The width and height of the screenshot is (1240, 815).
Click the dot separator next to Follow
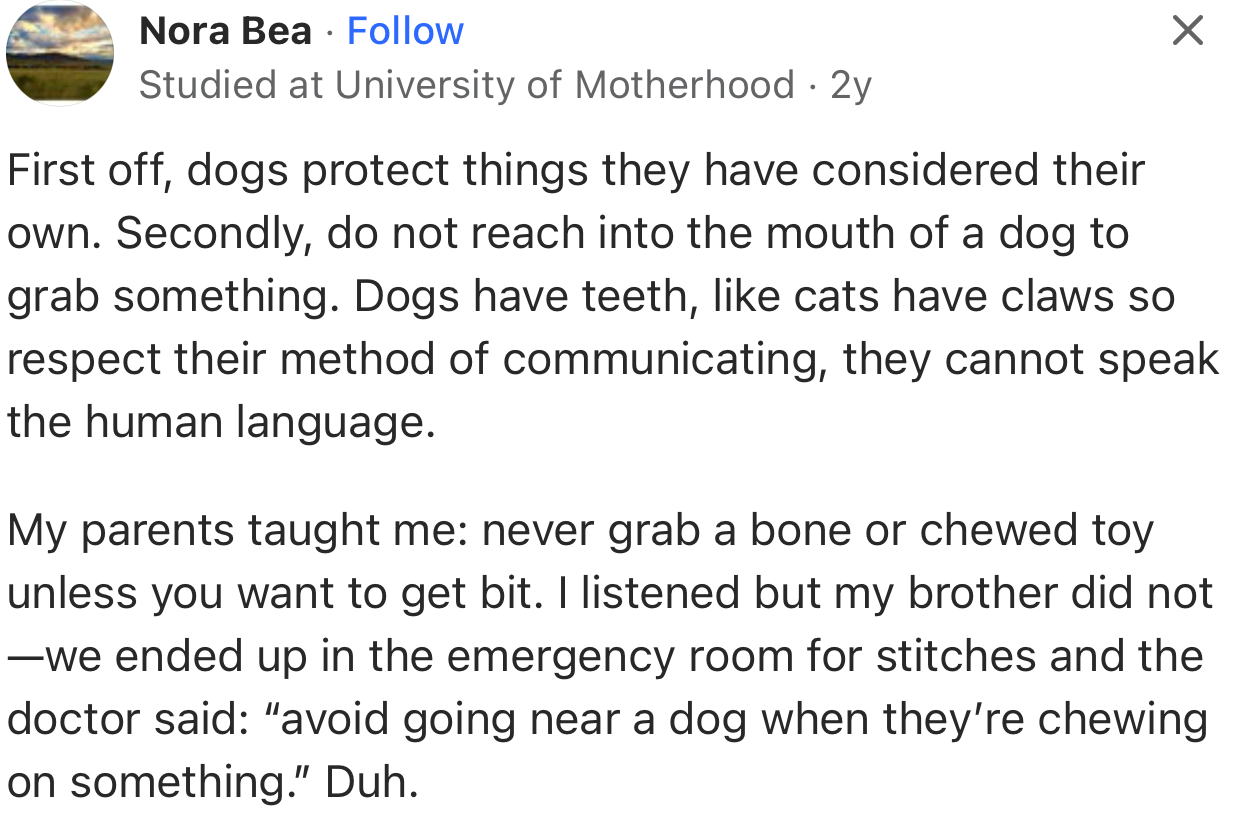coord(330,31)
